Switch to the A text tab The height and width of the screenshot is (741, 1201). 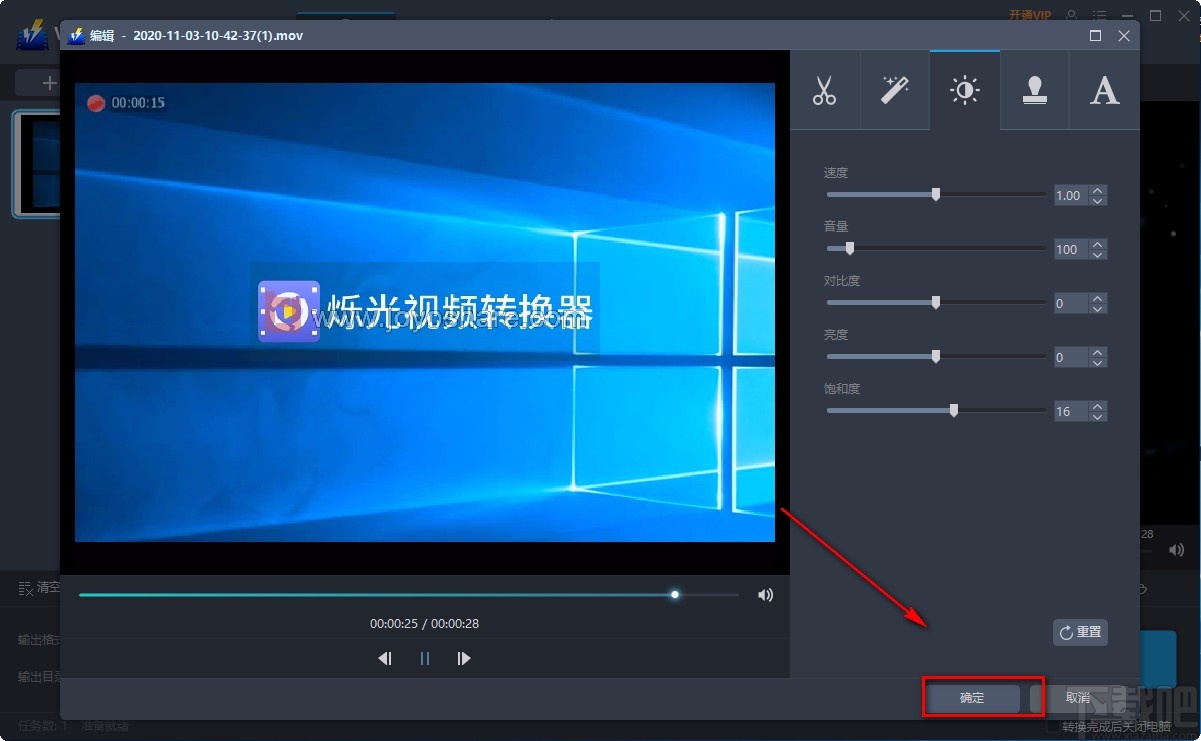tap(1104, 90)
